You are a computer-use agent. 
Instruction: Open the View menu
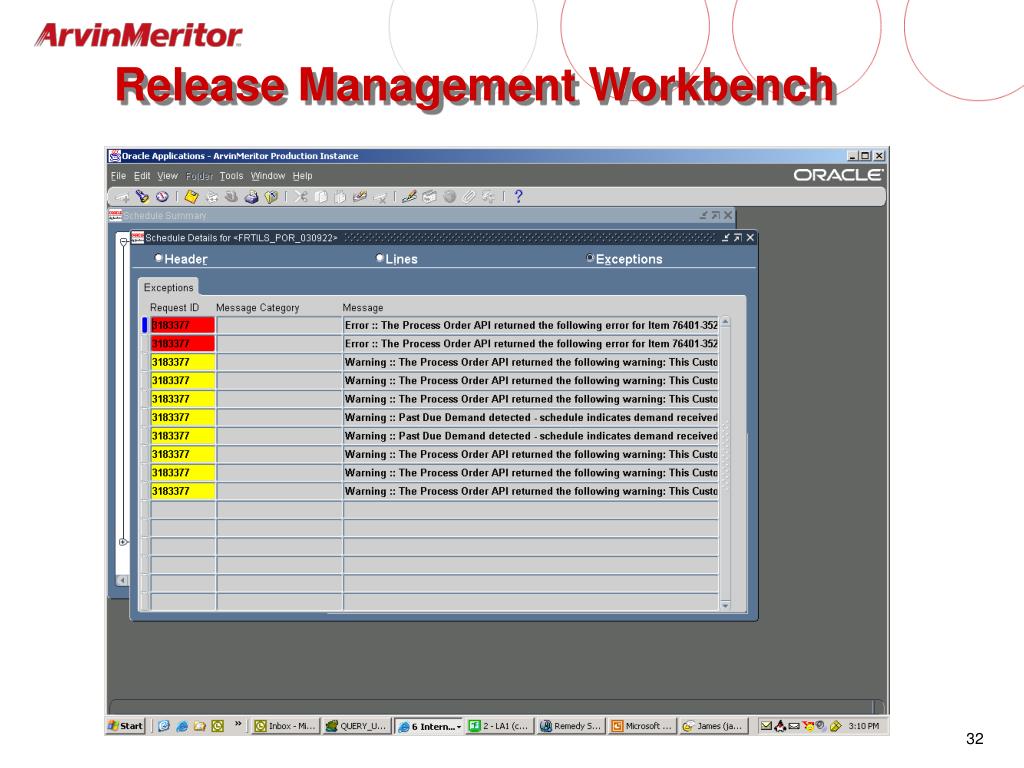point(167,176)
